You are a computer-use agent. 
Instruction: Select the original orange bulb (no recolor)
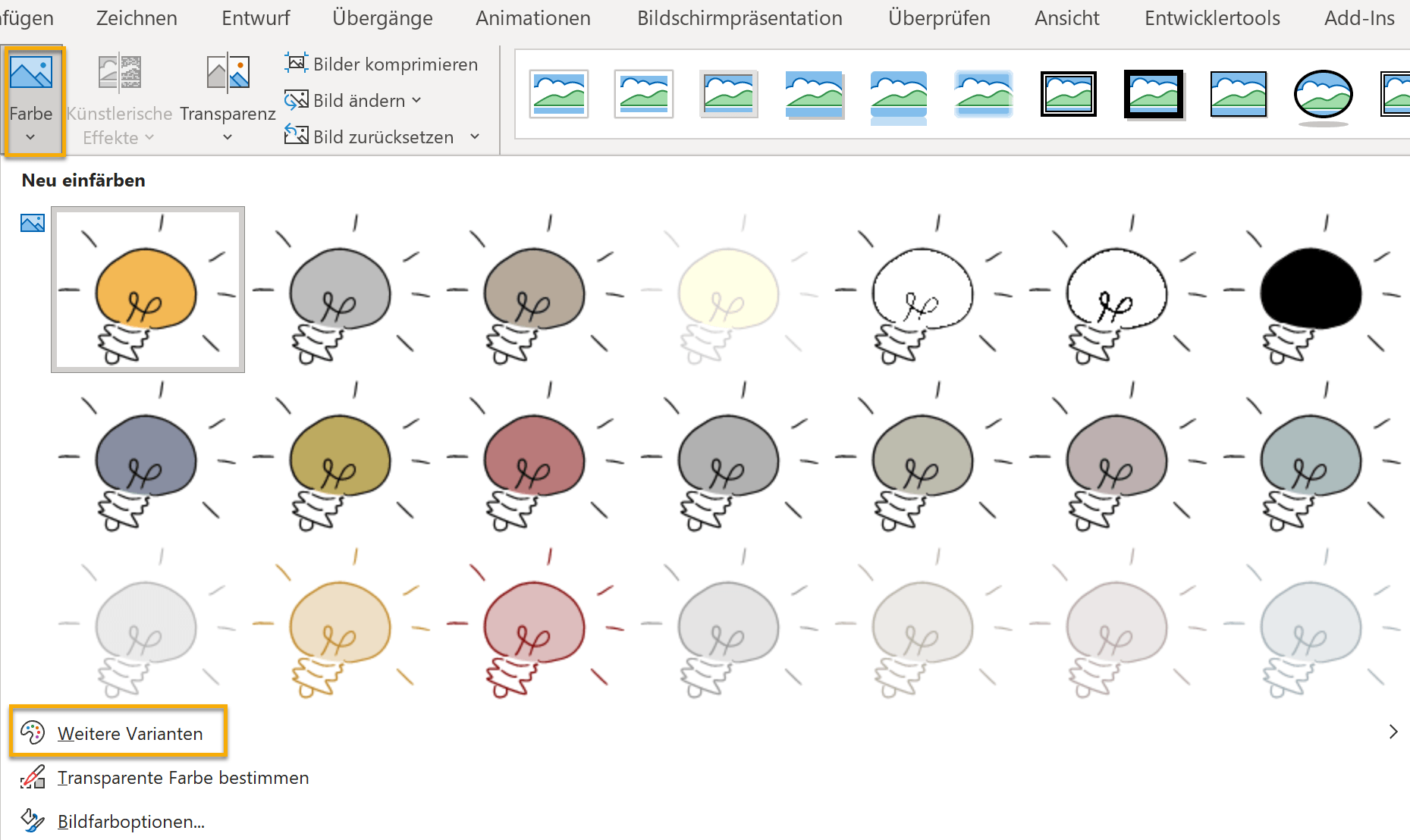148,290
